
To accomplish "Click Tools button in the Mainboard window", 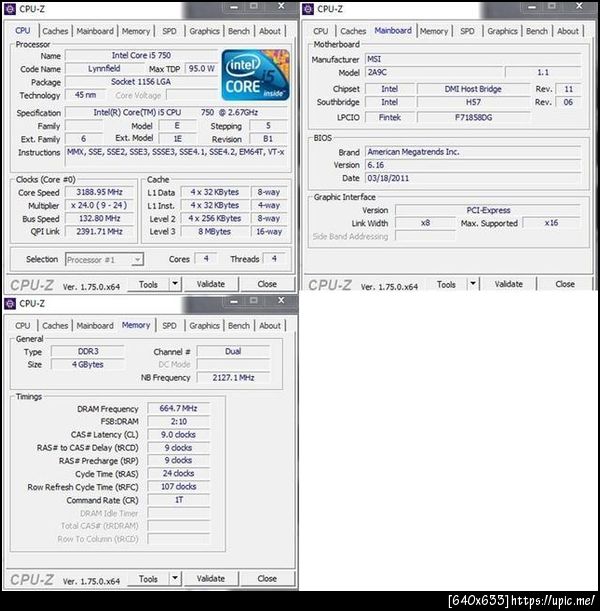I will pos(446,284).
